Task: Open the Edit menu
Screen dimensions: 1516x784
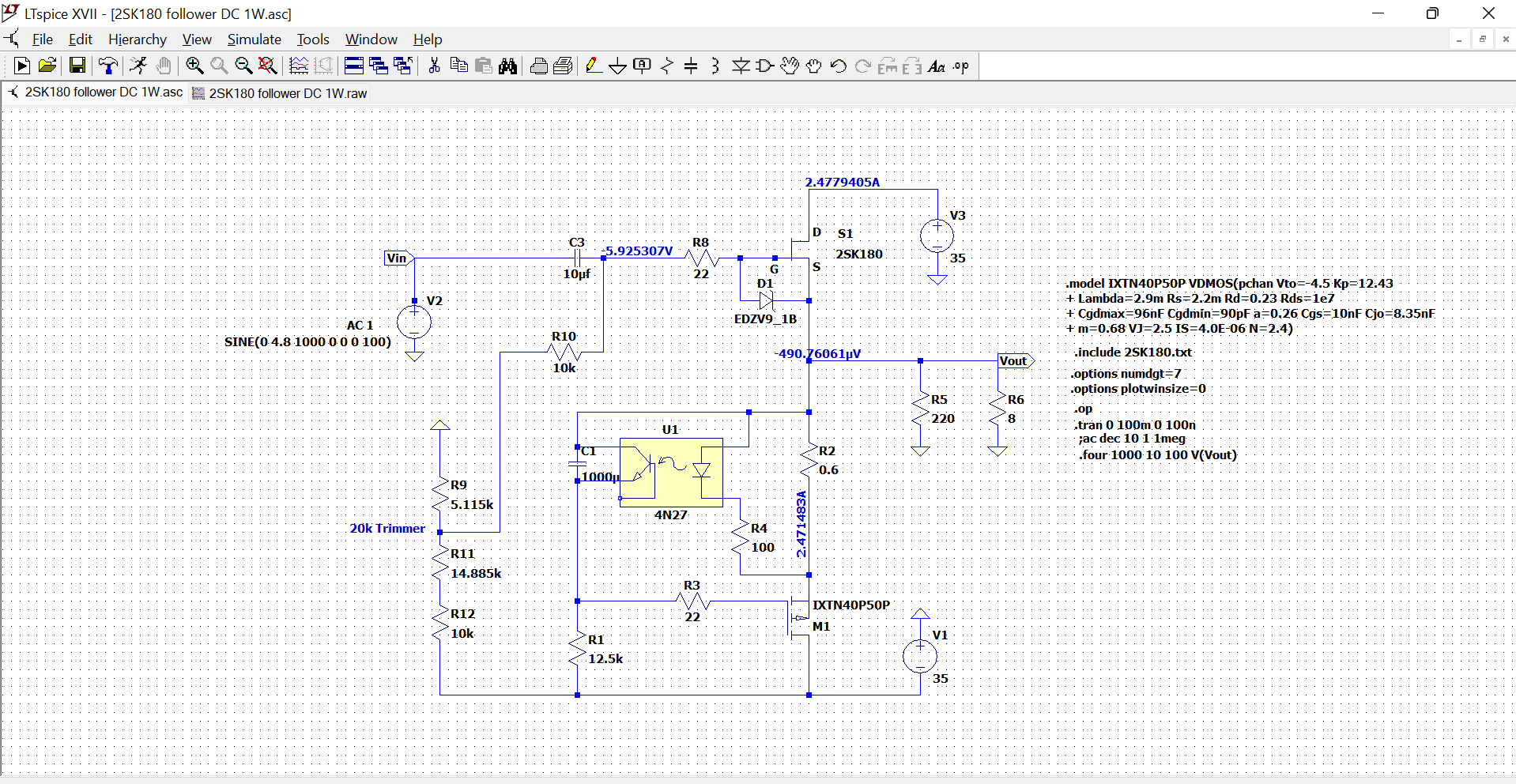Action: [81, 40]
